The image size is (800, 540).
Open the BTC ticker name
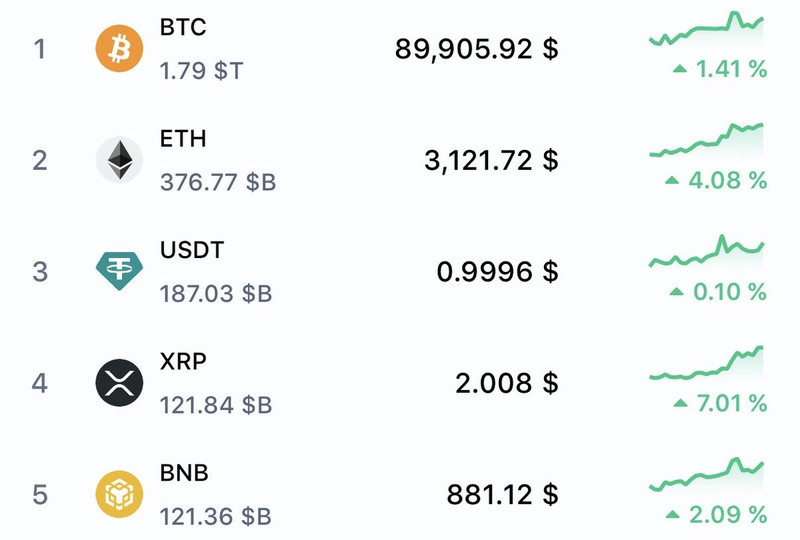coord(183,27)
